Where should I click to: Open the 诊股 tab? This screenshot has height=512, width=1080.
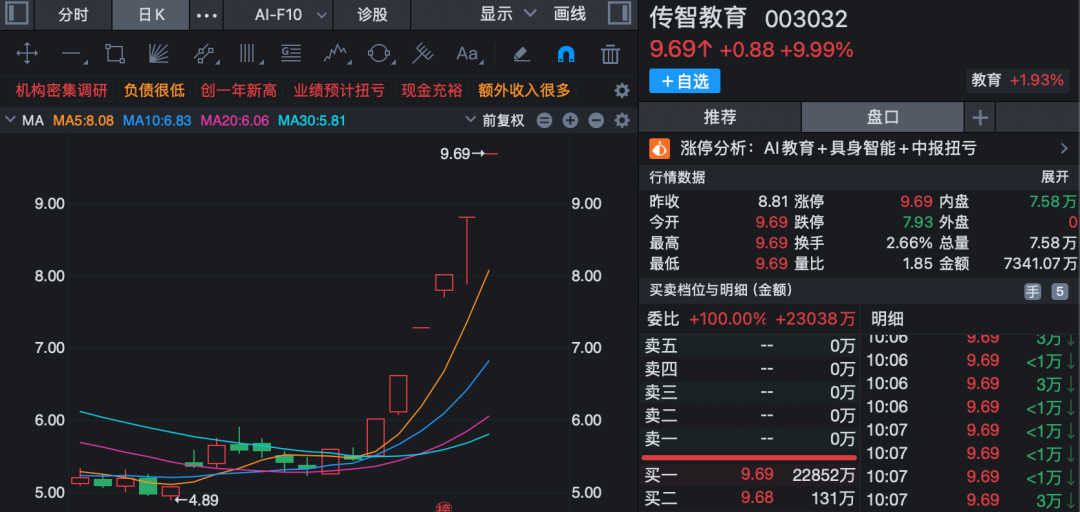[372, 14]
